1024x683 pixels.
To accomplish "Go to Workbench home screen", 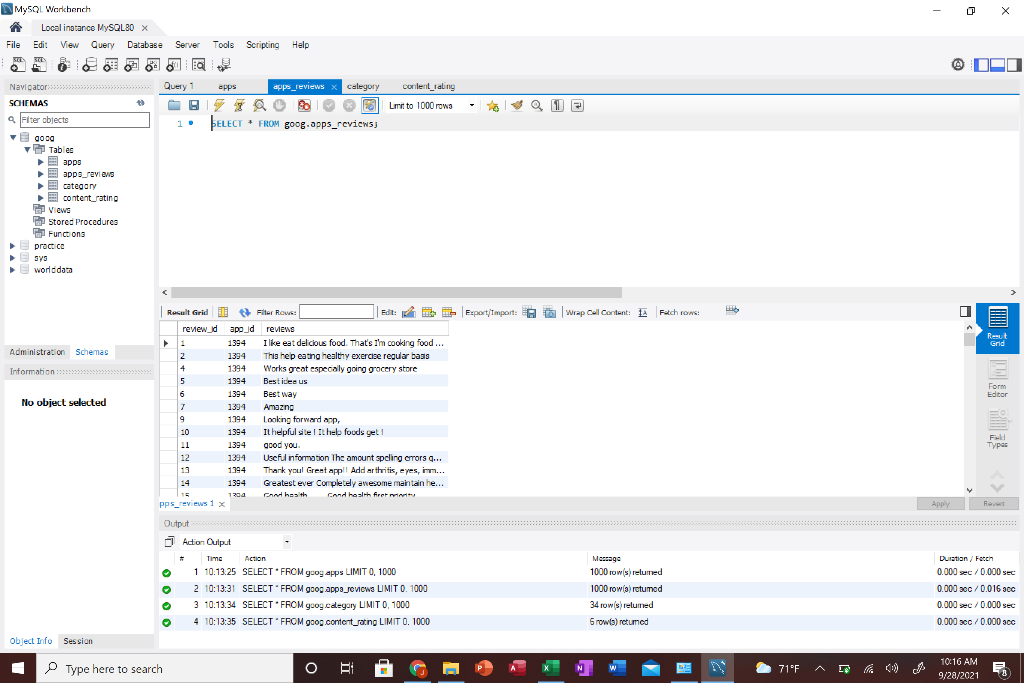I will tap(16, 27).
